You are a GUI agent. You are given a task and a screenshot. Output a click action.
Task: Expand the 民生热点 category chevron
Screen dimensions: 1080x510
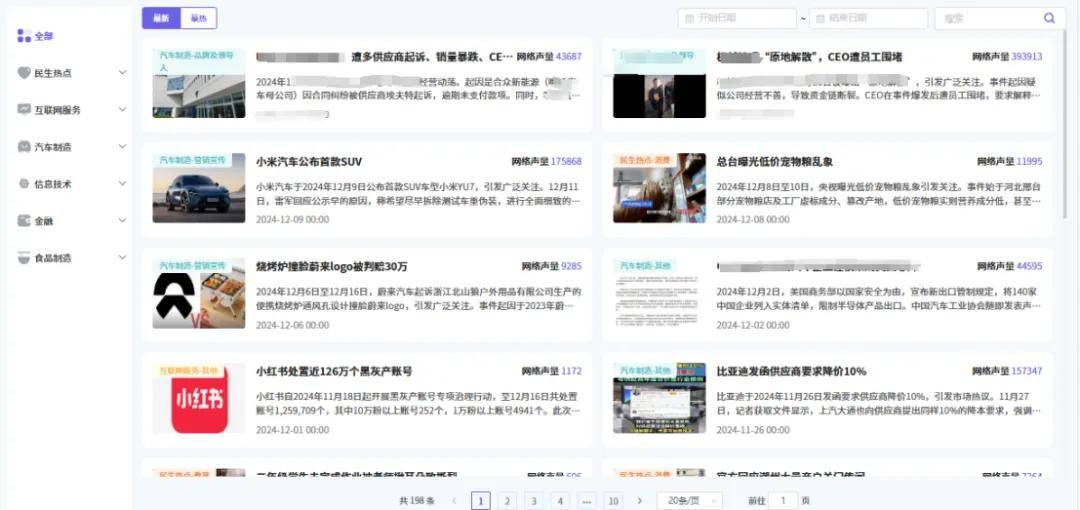point(123,72)
